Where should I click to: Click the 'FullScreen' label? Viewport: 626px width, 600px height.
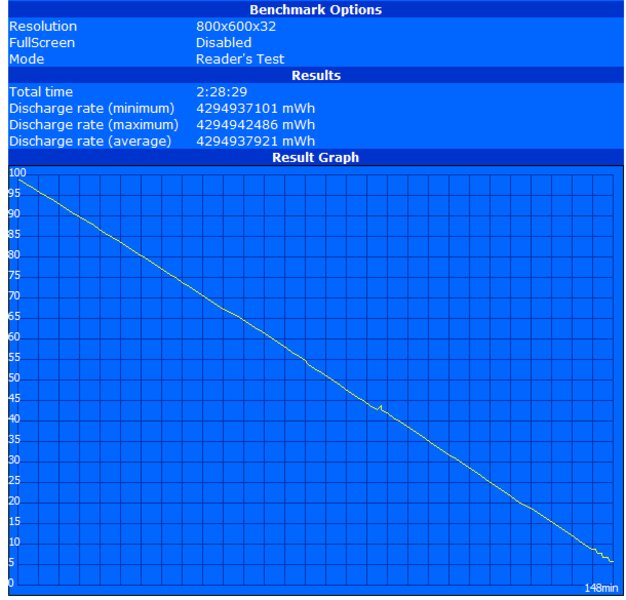[x=42, y=43]
